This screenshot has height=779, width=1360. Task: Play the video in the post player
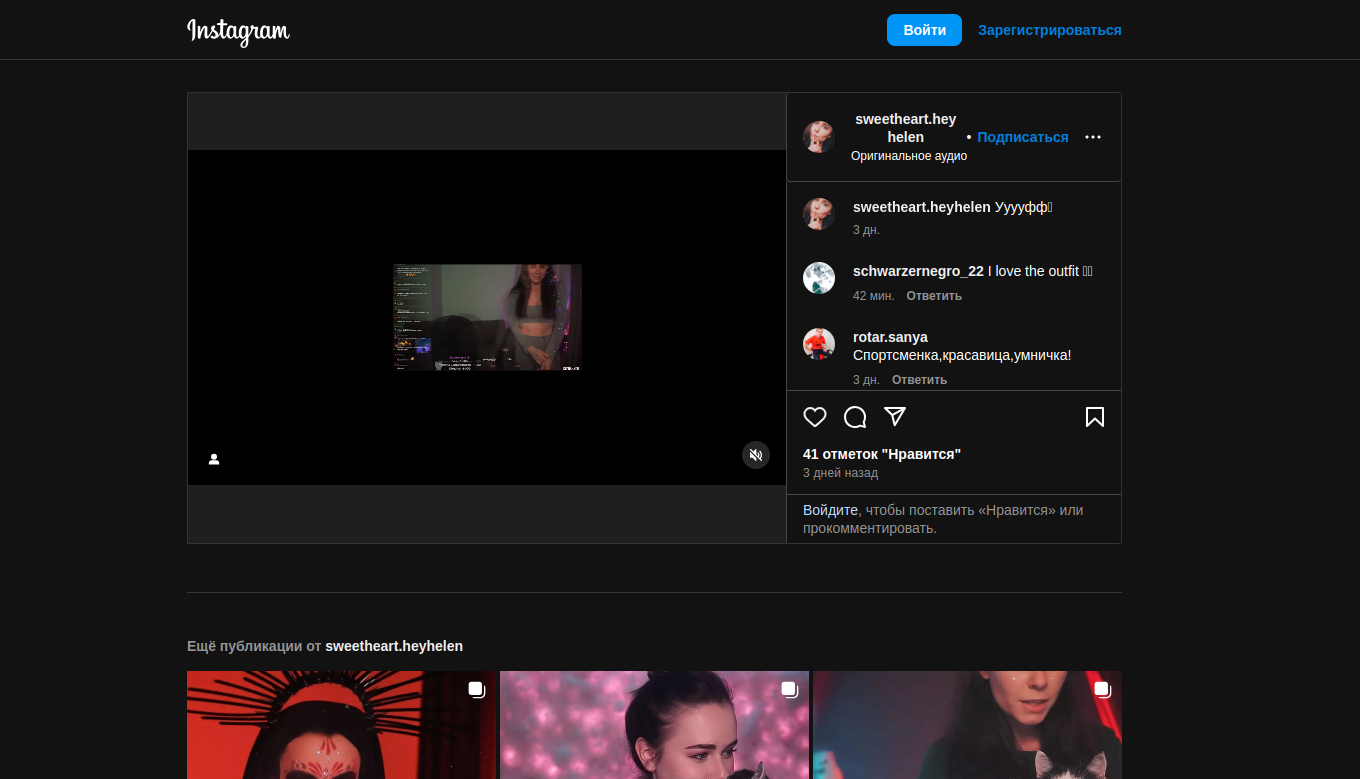[x=487, y=317]
